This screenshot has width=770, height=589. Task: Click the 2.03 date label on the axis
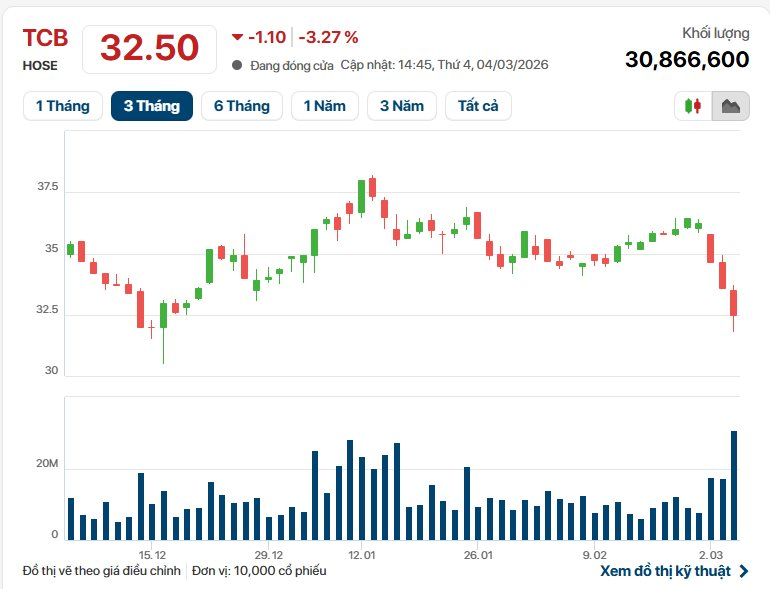711,555
